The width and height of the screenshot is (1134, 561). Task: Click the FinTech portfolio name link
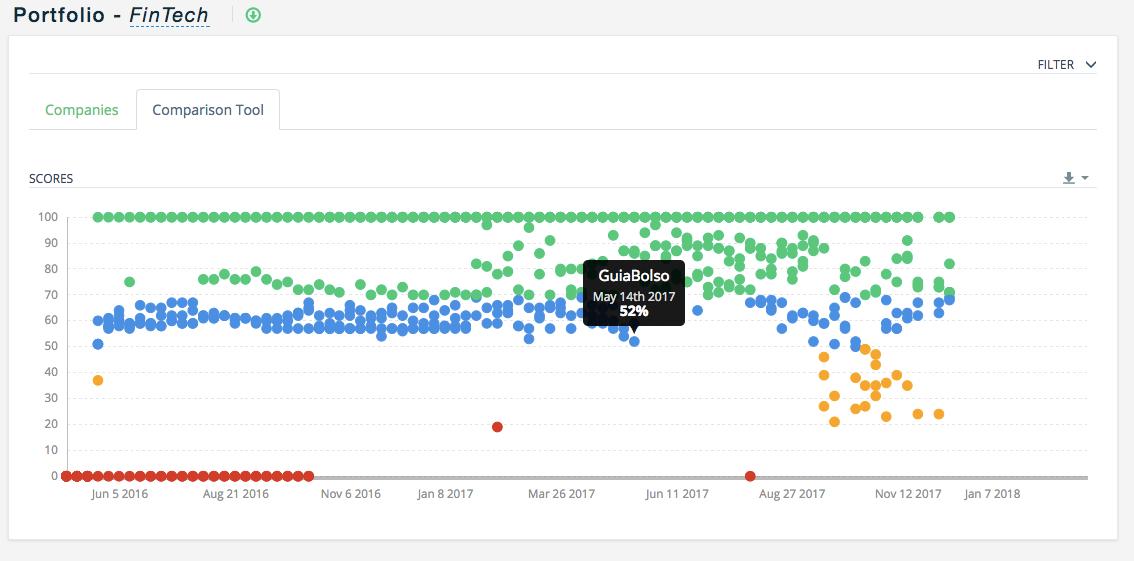(x=170, y=15)
